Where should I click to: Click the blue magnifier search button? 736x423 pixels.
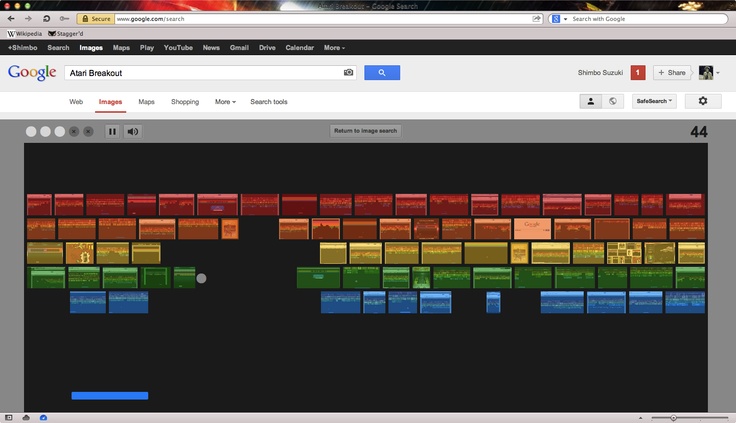382,73
